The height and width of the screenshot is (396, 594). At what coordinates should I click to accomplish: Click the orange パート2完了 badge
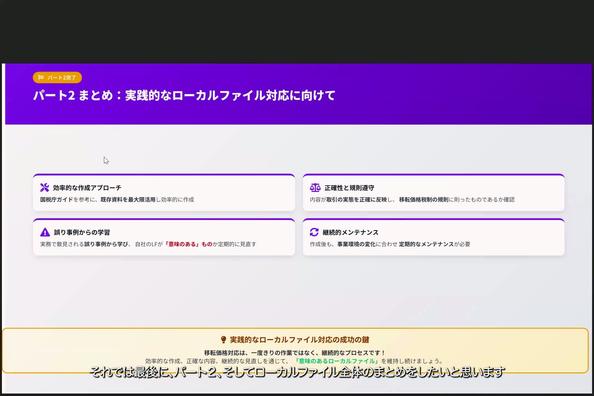pyautogui.click(x=57, y=77)
